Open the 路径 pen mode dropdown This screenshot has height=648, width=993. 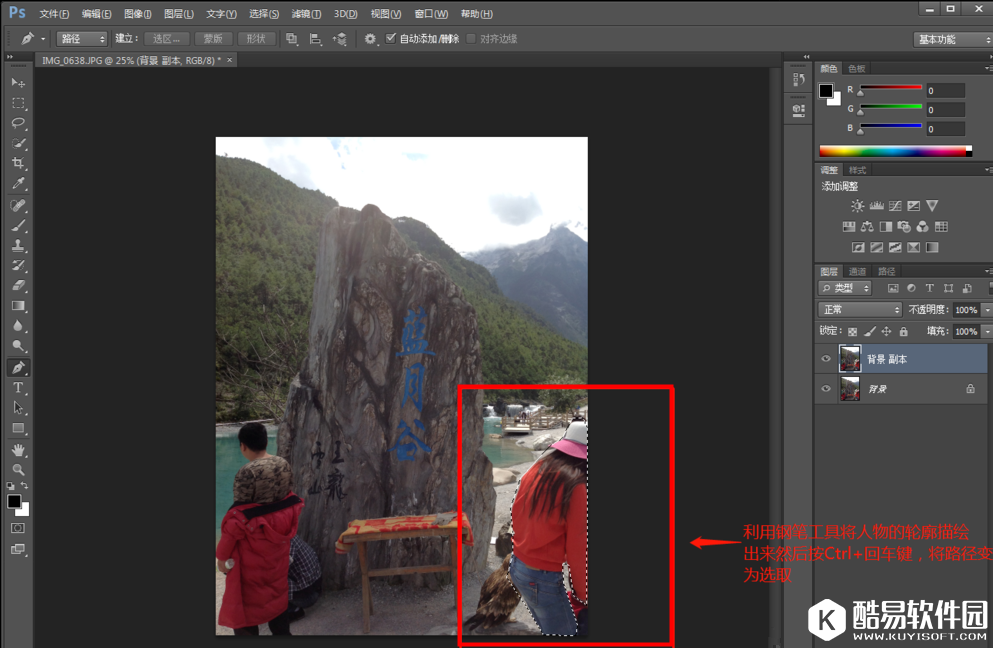[x=82, y=39]
